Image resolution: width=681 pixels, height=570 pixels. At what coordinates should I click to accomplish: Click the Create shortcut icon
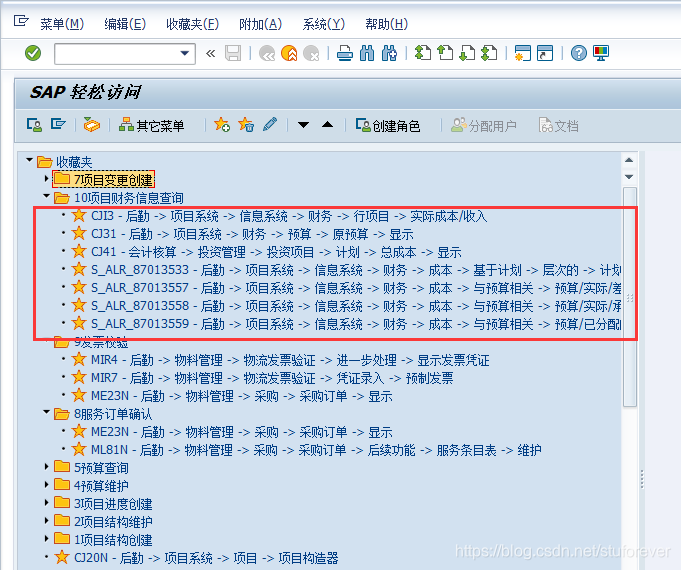point(545,53)
